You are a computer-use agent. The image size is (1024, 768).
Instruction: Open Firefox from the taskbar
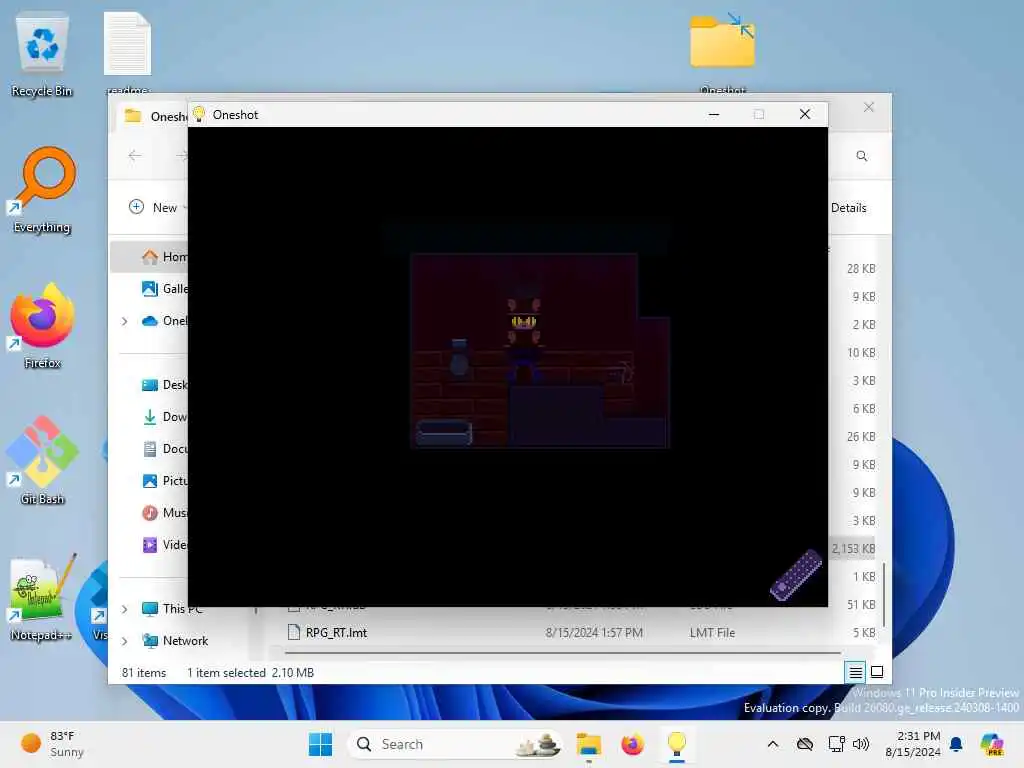(x=632, y=744)
